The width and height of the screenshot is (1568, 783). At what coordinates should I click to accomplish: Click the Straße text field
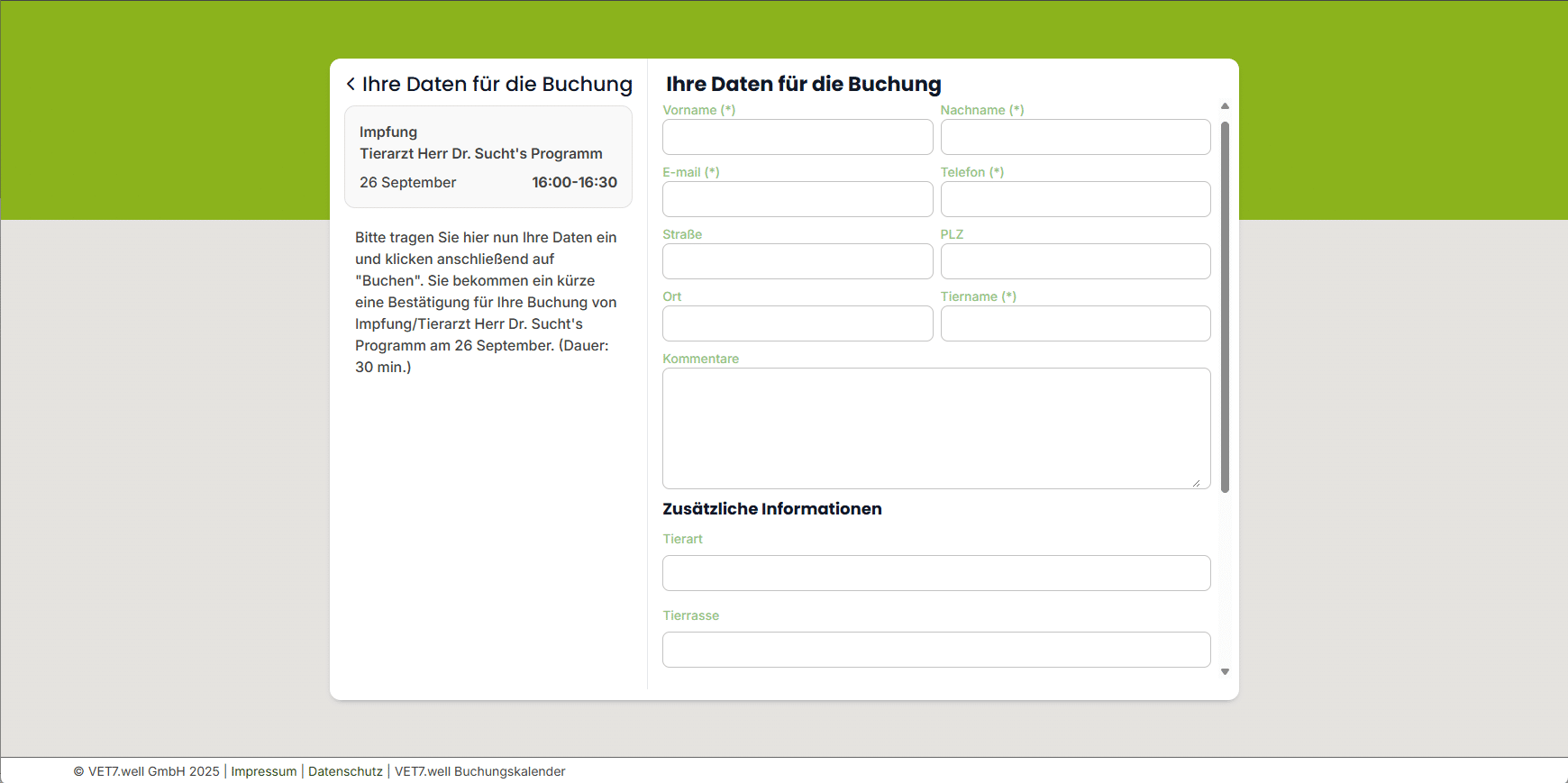click(798, 261)
